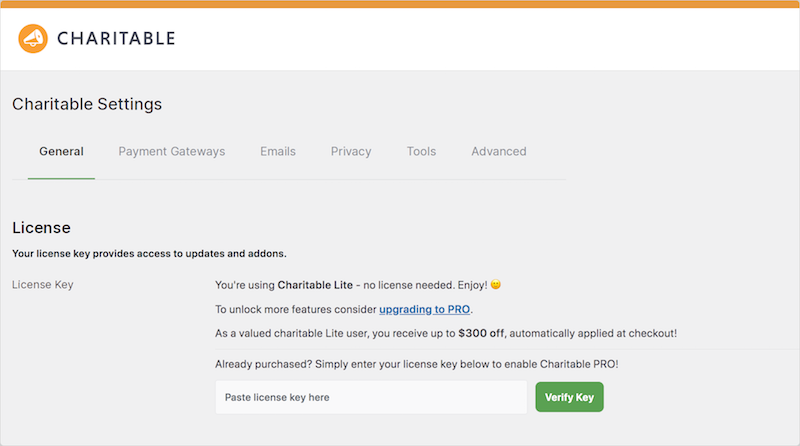Click the bold Charitable Lite text

(x=315, y=285)
